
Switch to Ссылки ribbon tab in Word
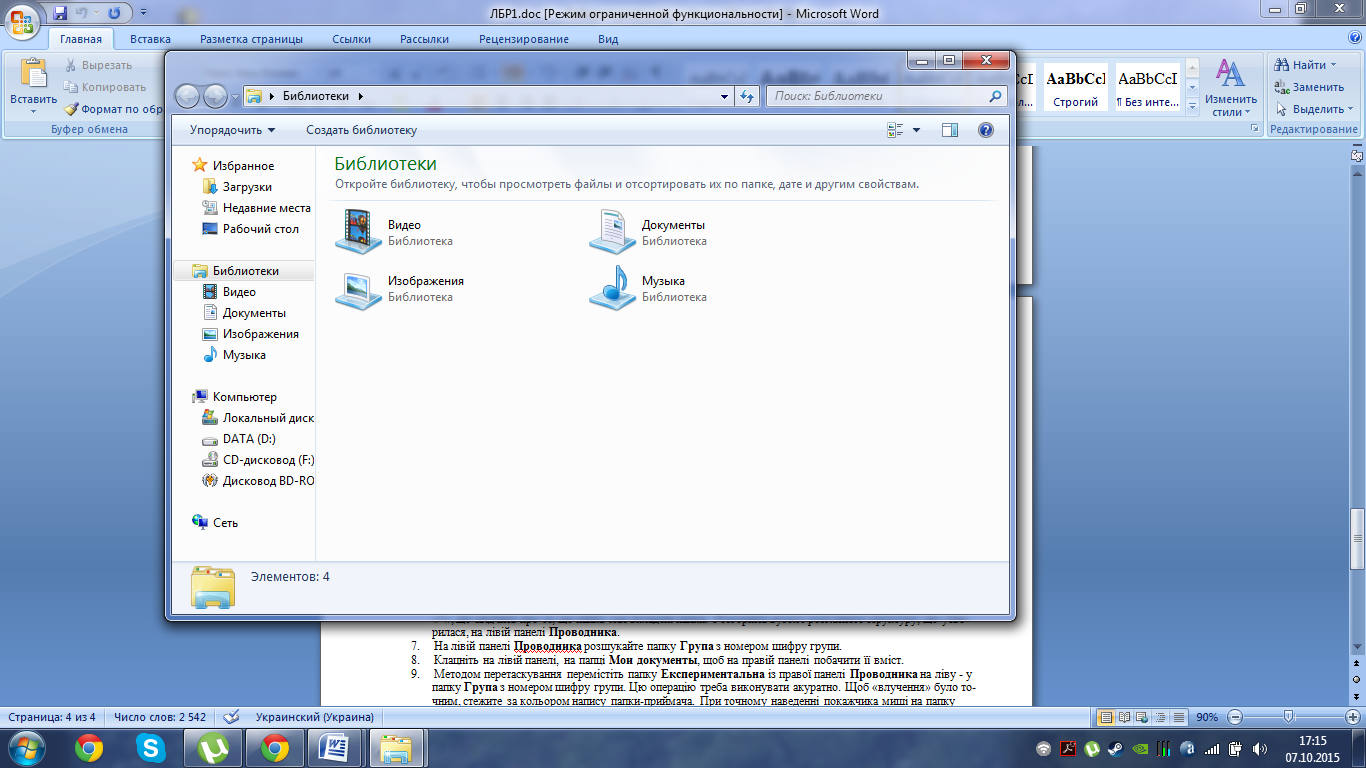[x=351, y=39]
